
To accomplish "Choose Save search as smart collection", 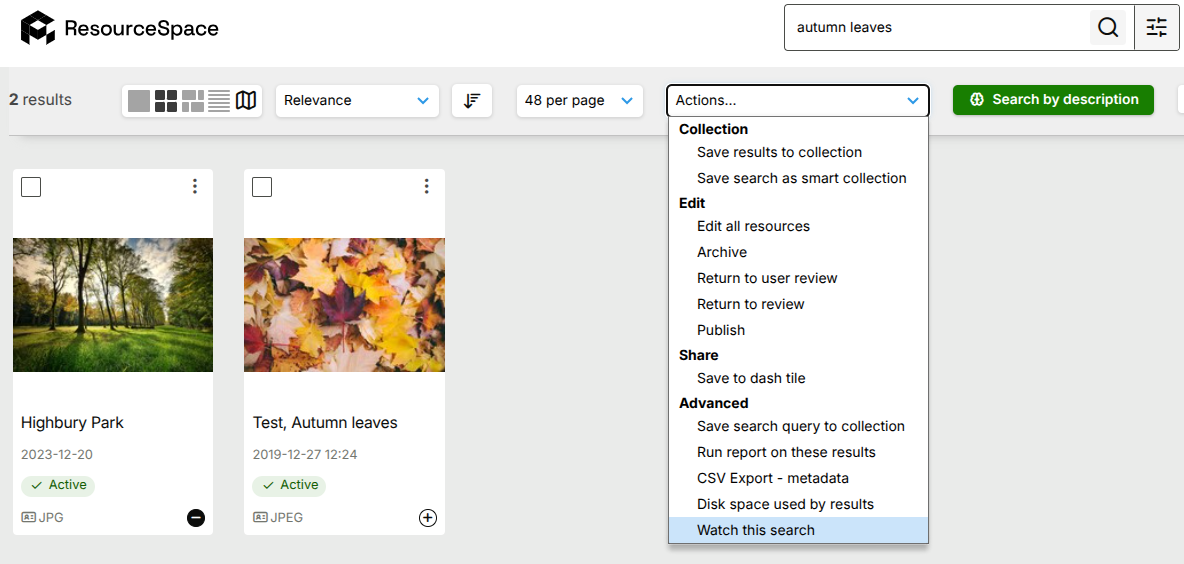I will click(798, 178).
